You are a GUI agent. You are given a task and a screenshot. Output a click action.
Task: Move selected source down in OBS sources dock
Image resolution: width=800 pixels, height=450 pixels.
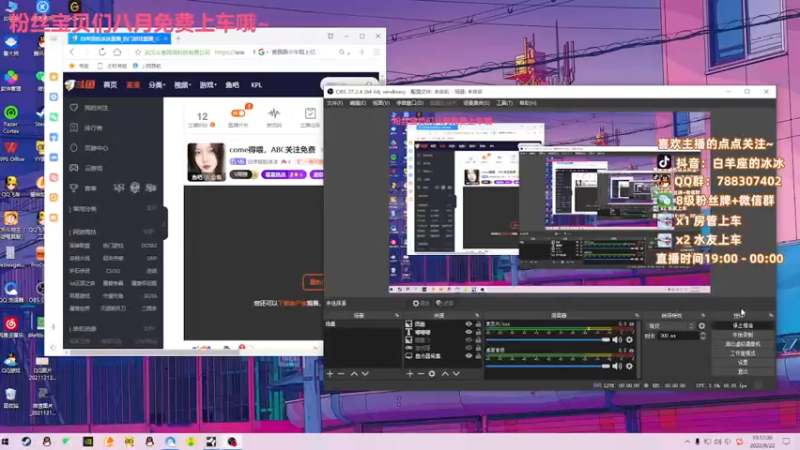pyautogui.click(x=456, y=374)
